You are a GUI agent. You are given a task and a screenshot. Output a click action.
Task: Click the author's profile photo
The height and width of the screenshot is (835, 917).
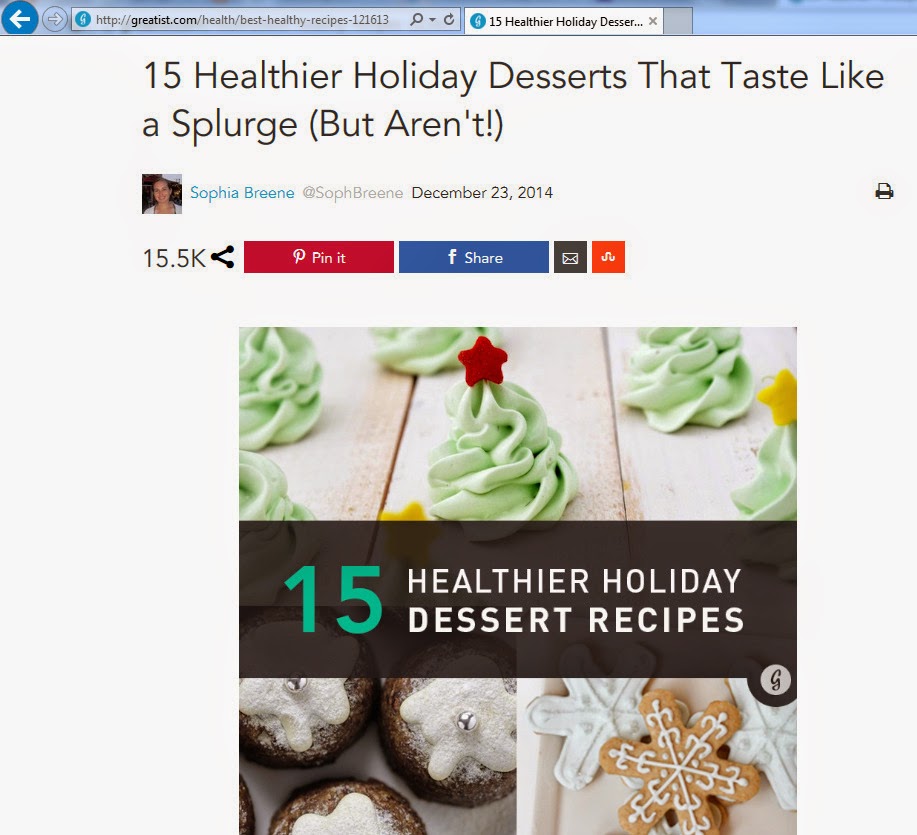162,194
